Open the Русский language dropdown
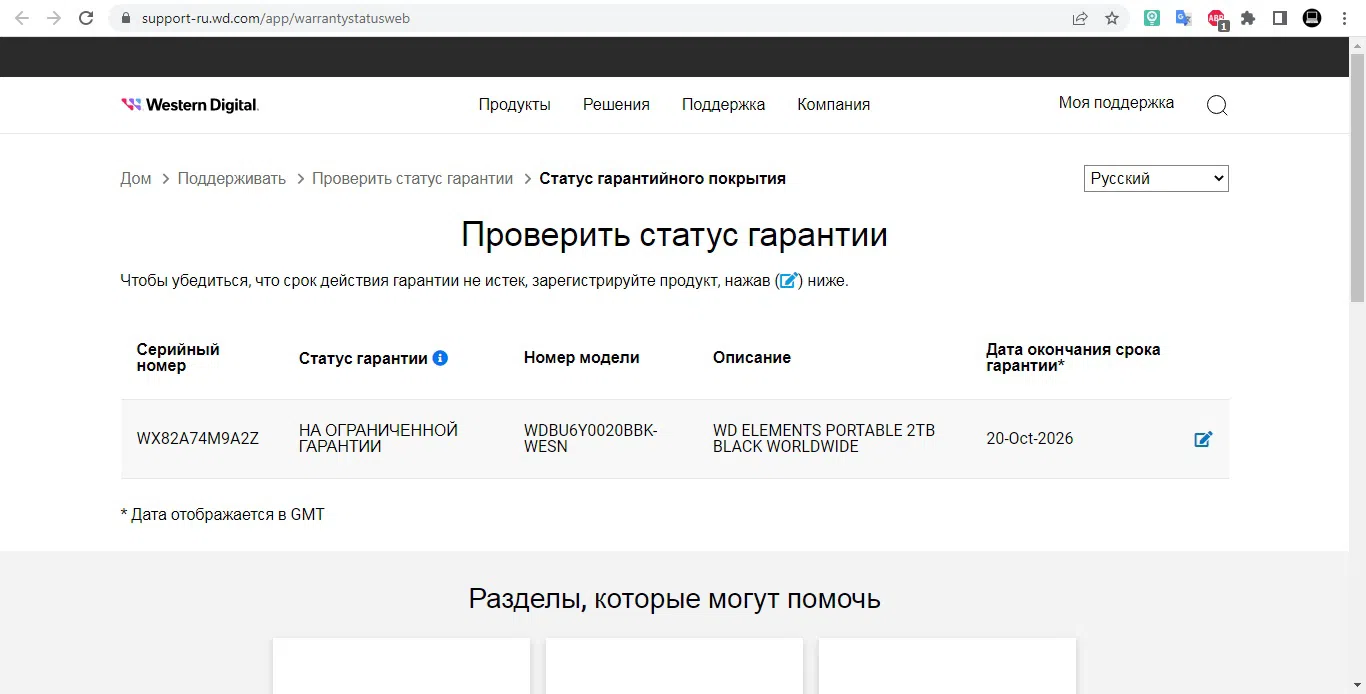The image size is (1366, 694). (1156, 178)
